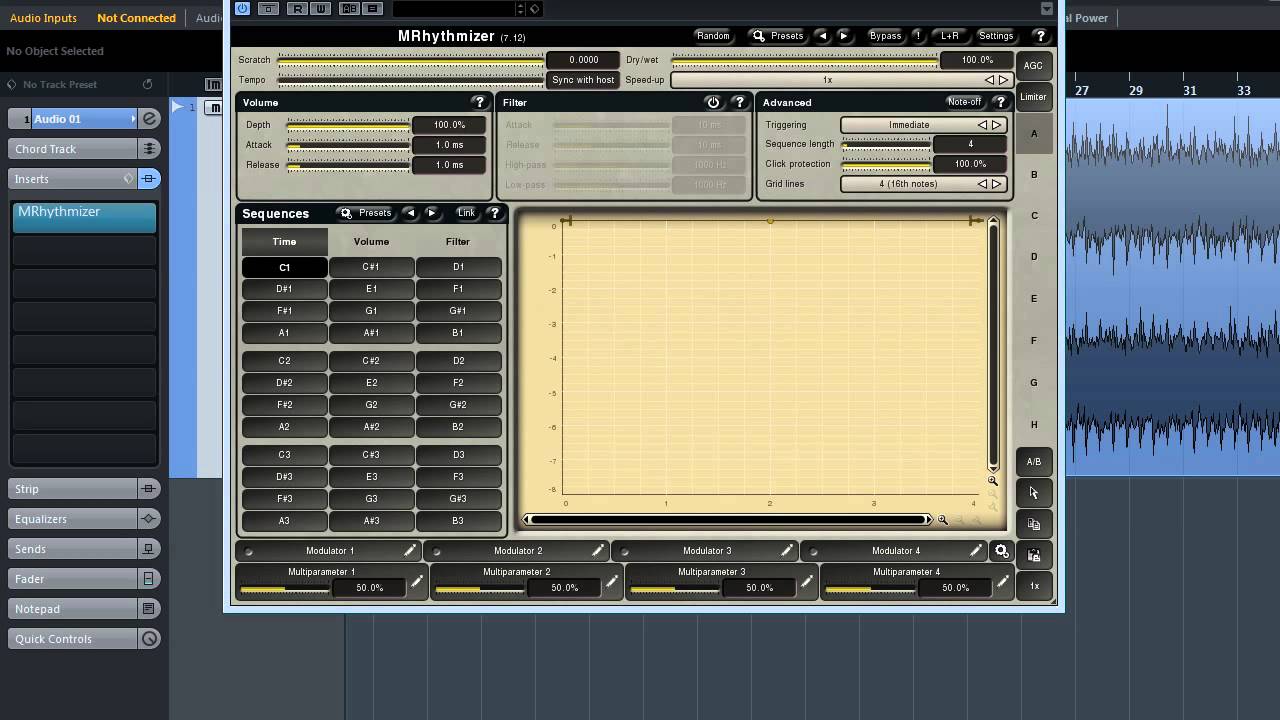Edit Multiparameter 4 with its pencil icon

pyautogui.click(x=1003, y=582)
